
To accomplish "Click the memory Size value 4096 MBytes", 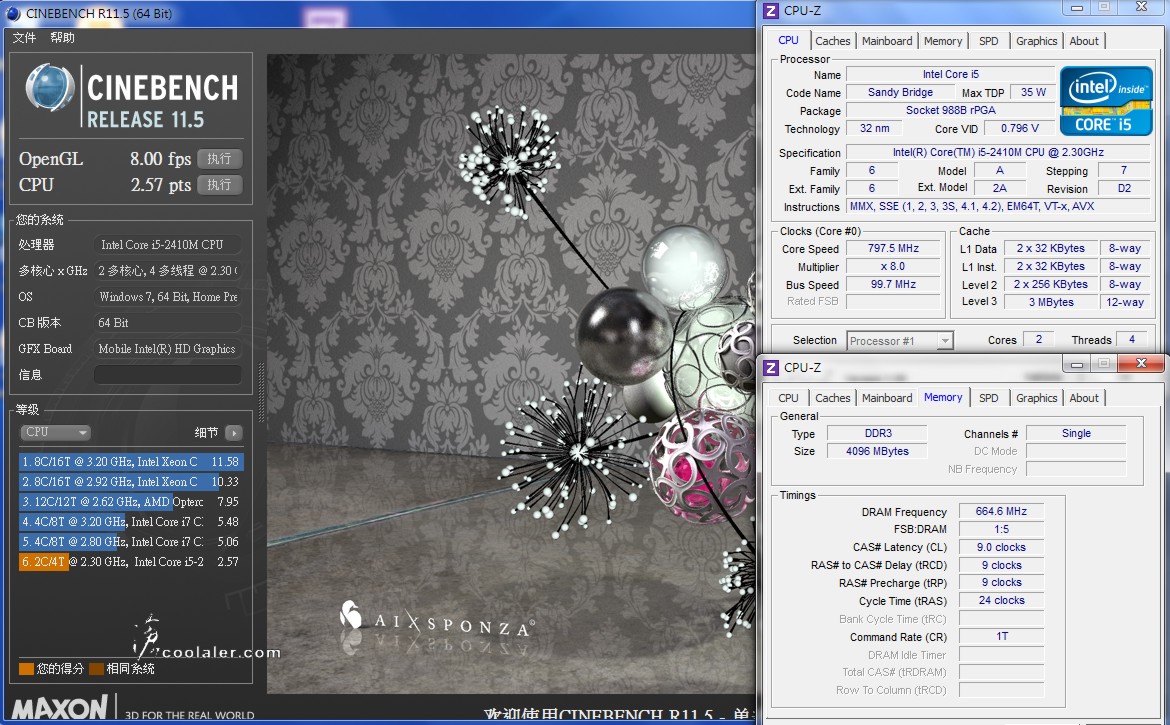I will pos(878,451).
